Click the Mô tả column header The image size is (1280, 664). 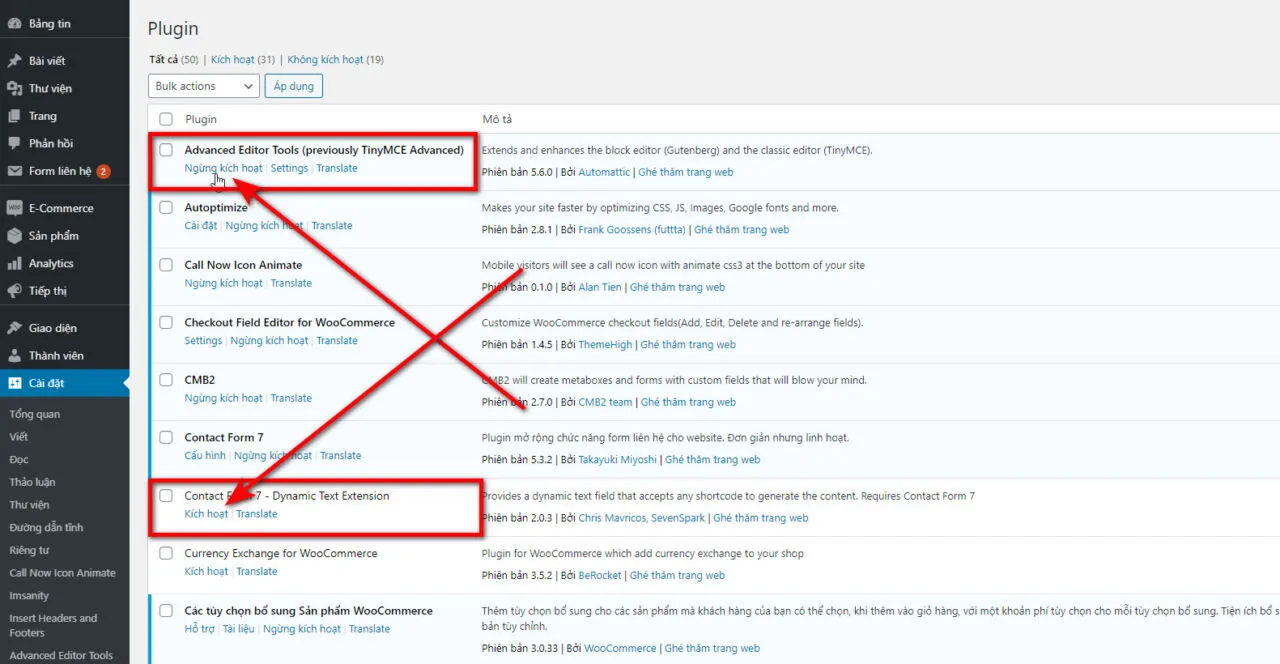click(497, 119)
